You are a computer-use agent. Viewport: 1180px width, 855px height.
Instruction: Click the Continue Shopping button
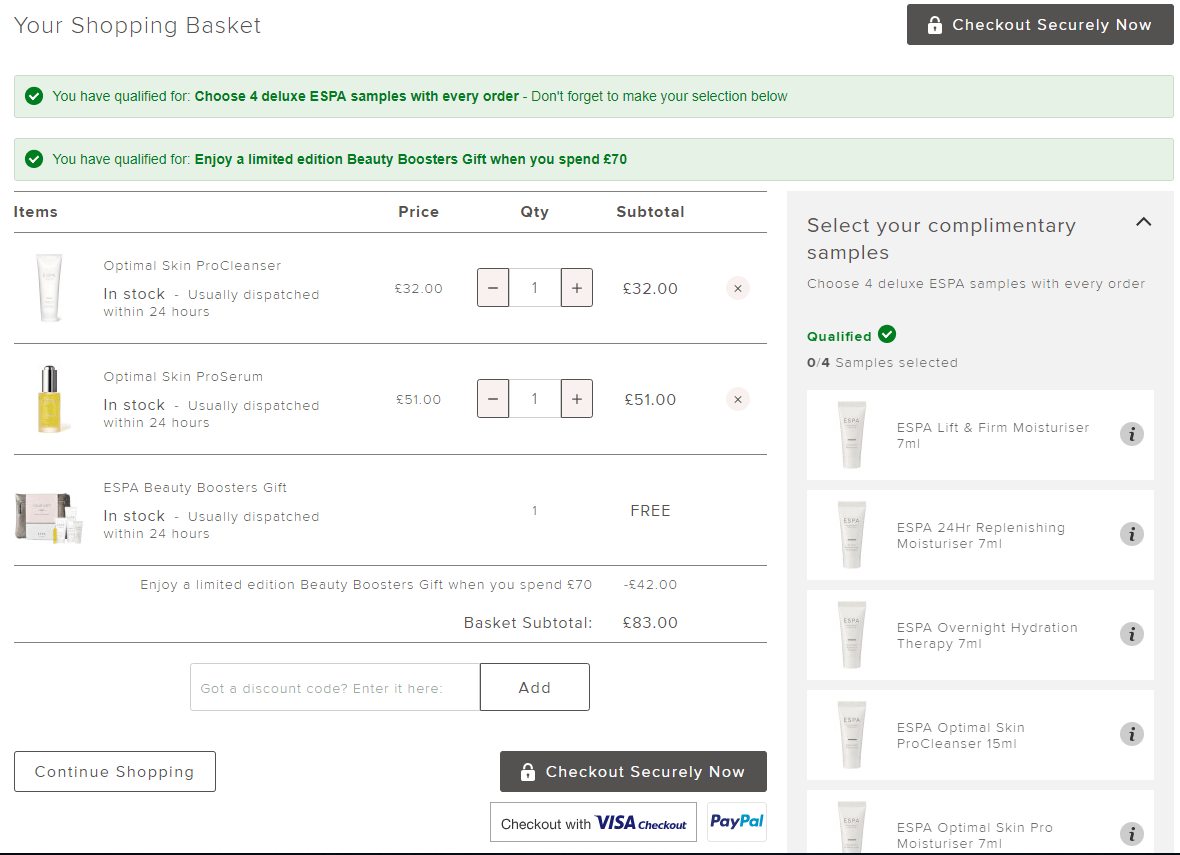[x=114, y=771]
